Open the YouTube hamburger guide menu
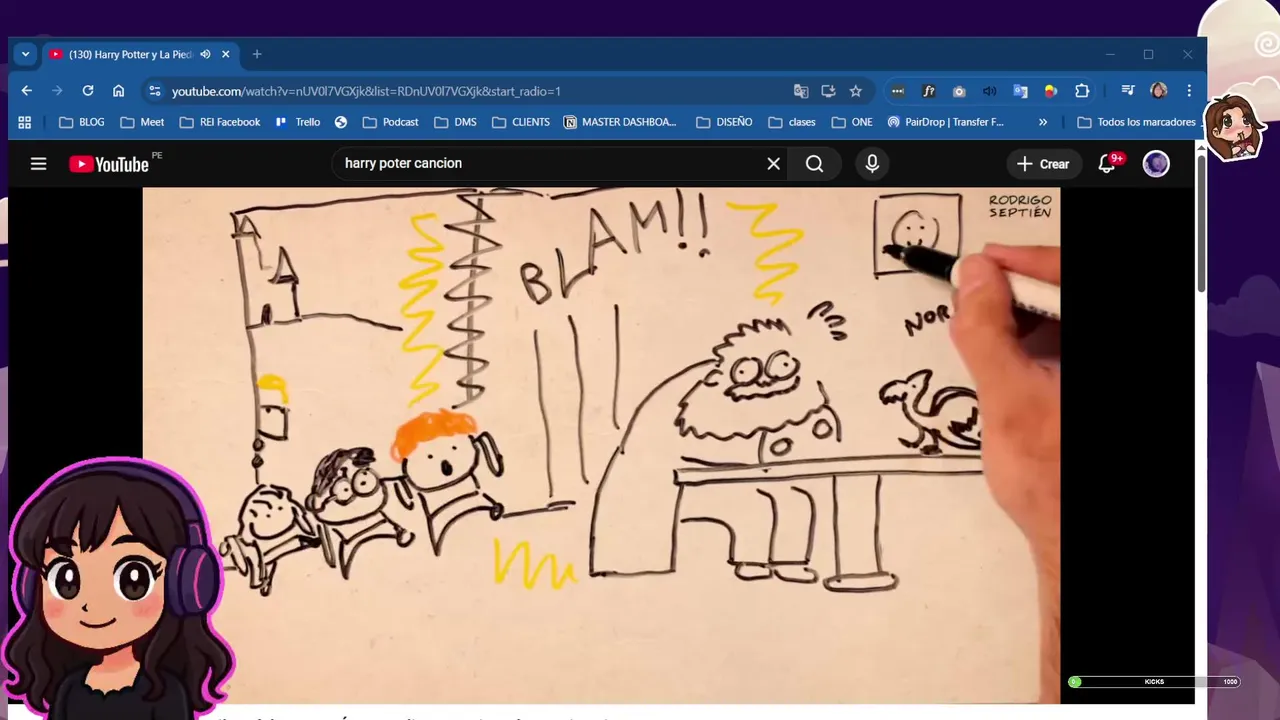This screenshot has height=720, width=1280. coord(38,164)
